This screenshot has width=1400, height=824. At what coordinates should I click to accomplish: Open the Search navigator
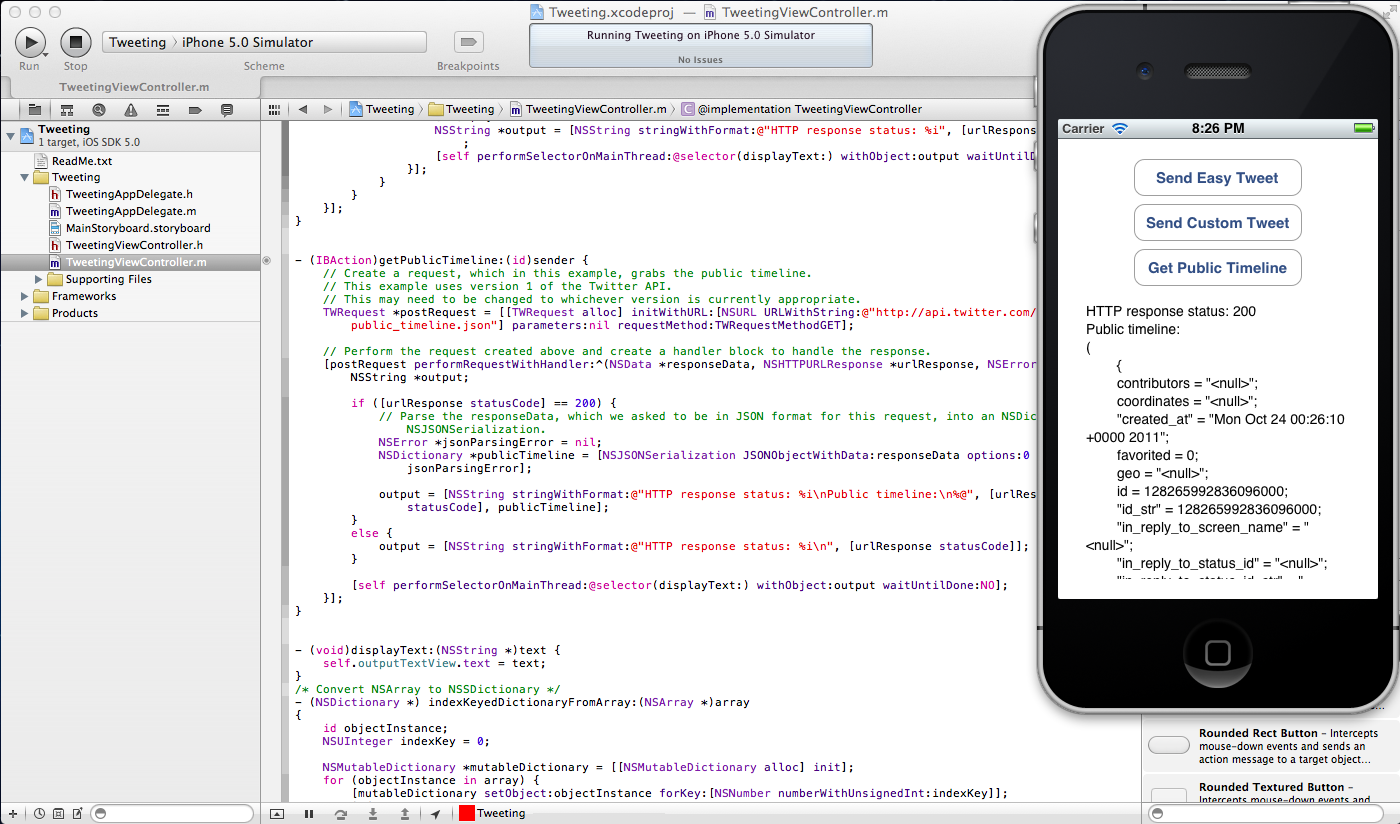pyautogui.click(x=99, y=109)
